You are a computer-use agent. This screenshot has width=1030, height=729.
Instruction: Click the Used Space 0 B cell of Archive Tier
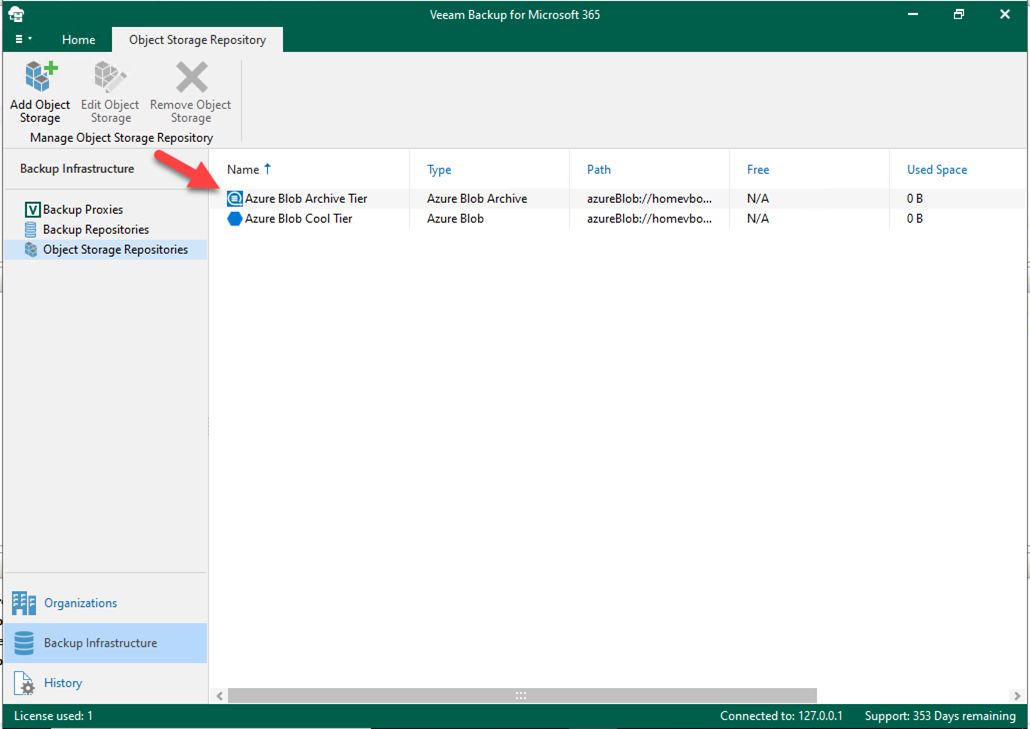915,198
